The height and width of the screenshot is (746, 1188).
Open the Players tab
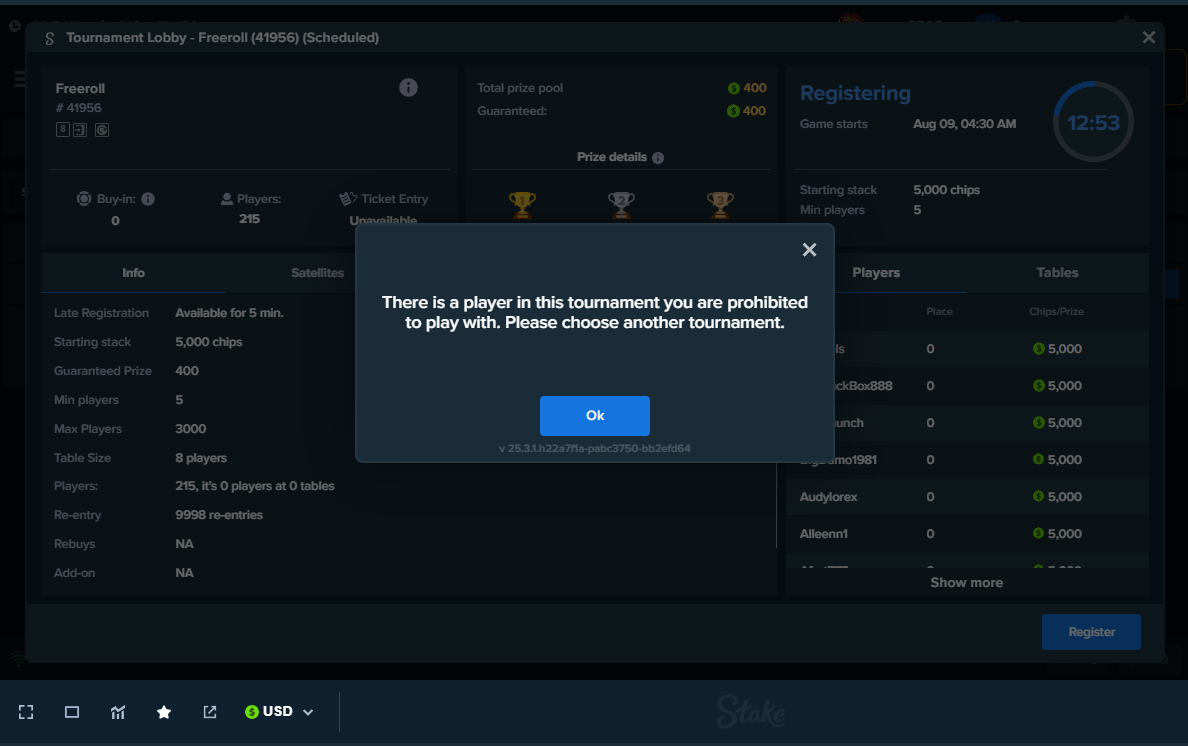(876, 273)
